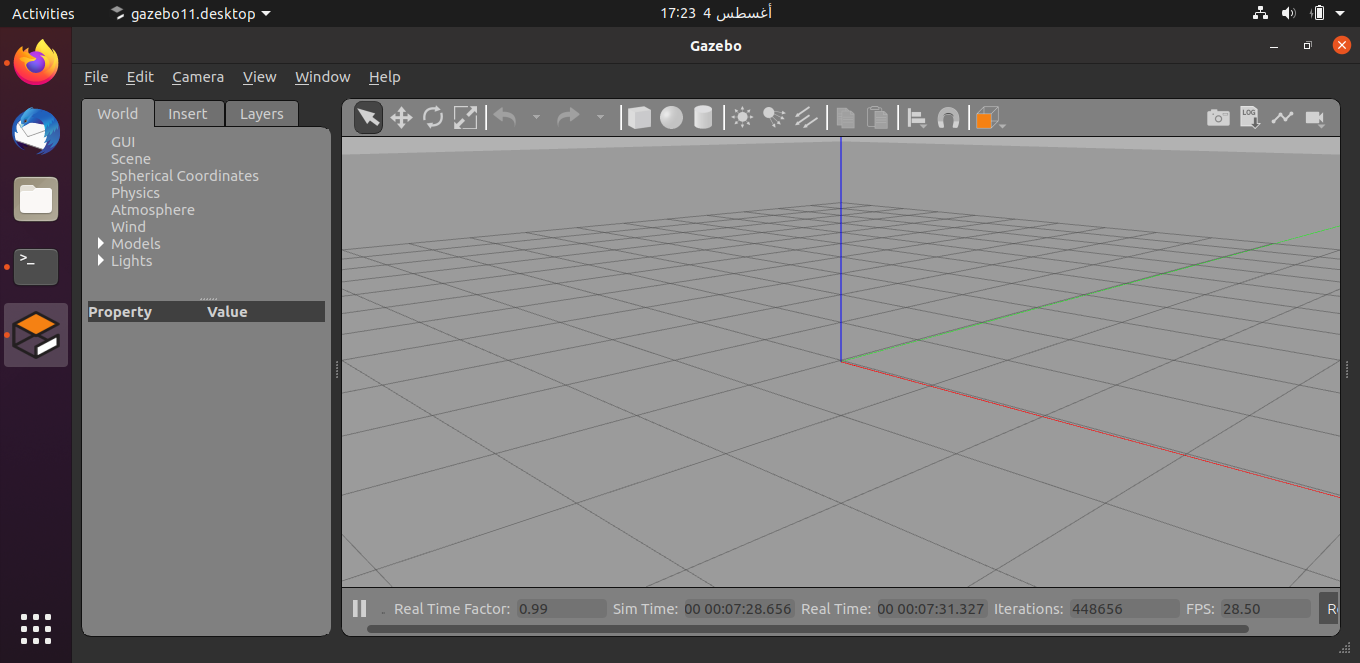The width and height of the screenshot is (1360, 663).
Task: Click the Iterations value field
Action: click(1124, 608)
